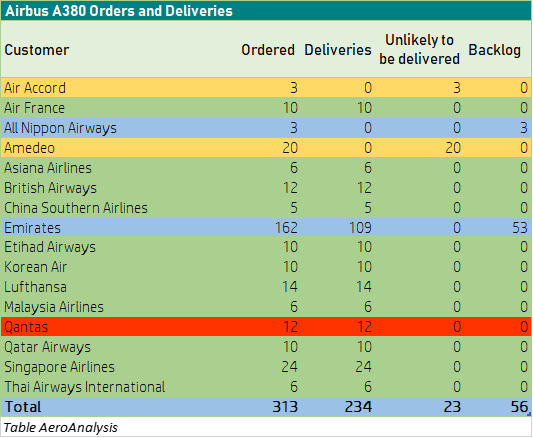Click the 'Thai Airways International' customer cell
This screenshot has height=438, width=533.
coord(85,387)
